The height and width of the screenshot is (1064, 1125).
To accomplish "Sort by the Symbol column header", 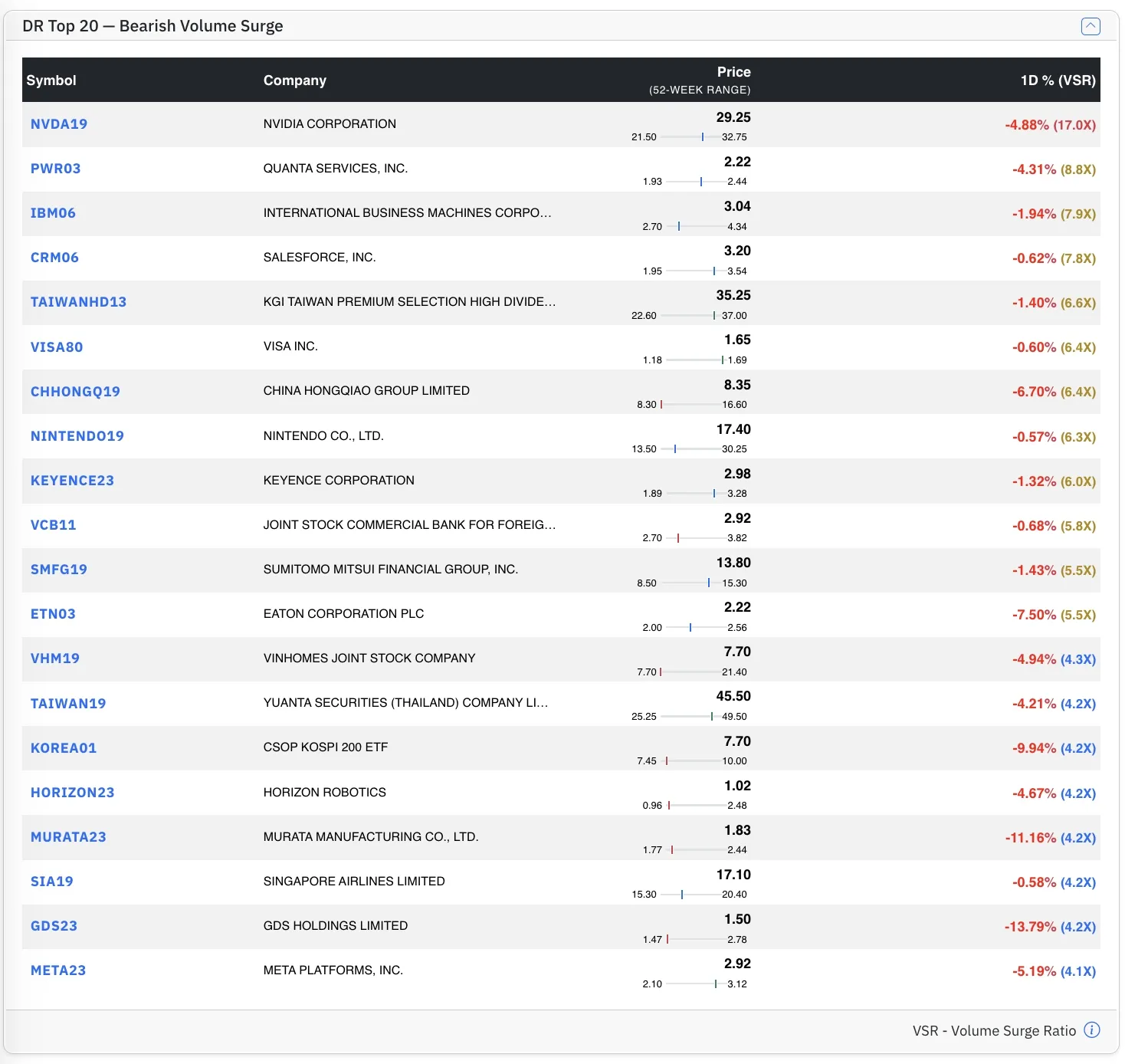I will pos(51,80).
